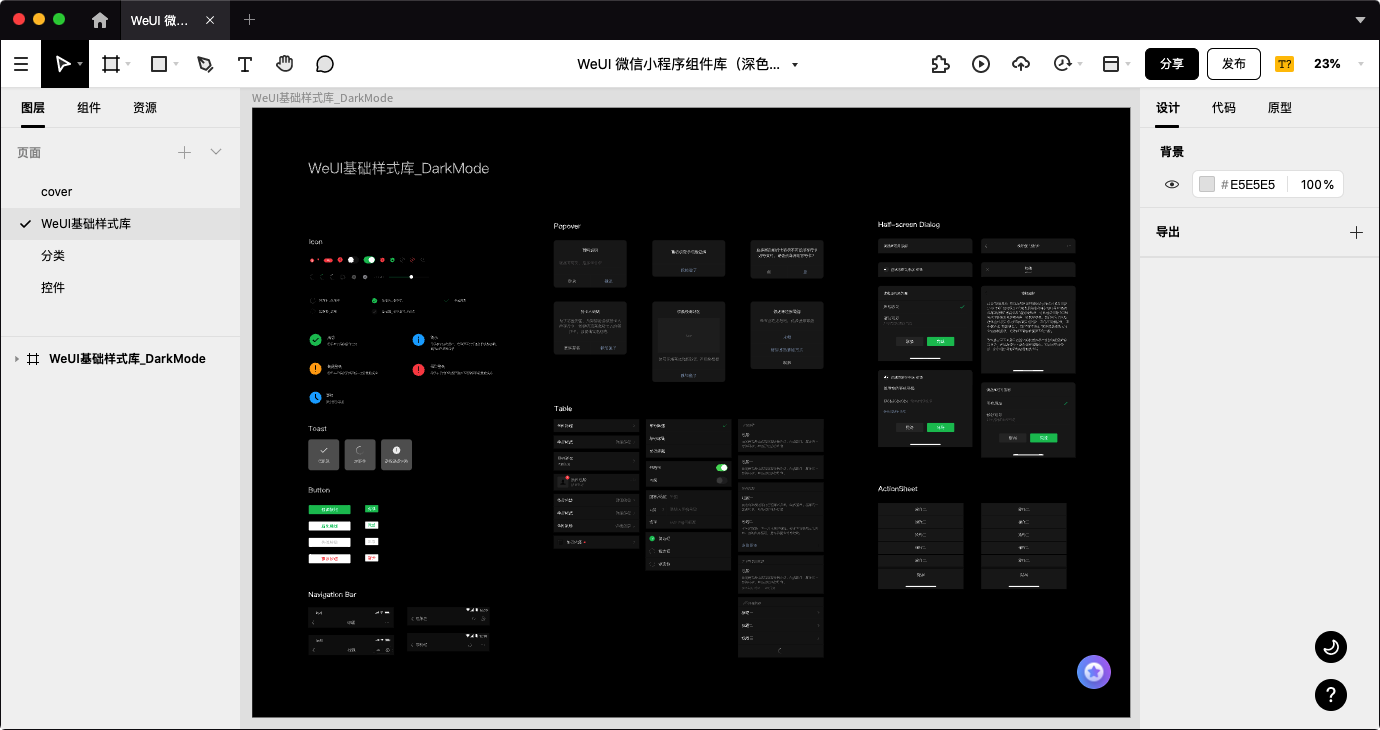Click the 分享 button
This screenshot has width=1380, height=730.
click(1172, 64)
